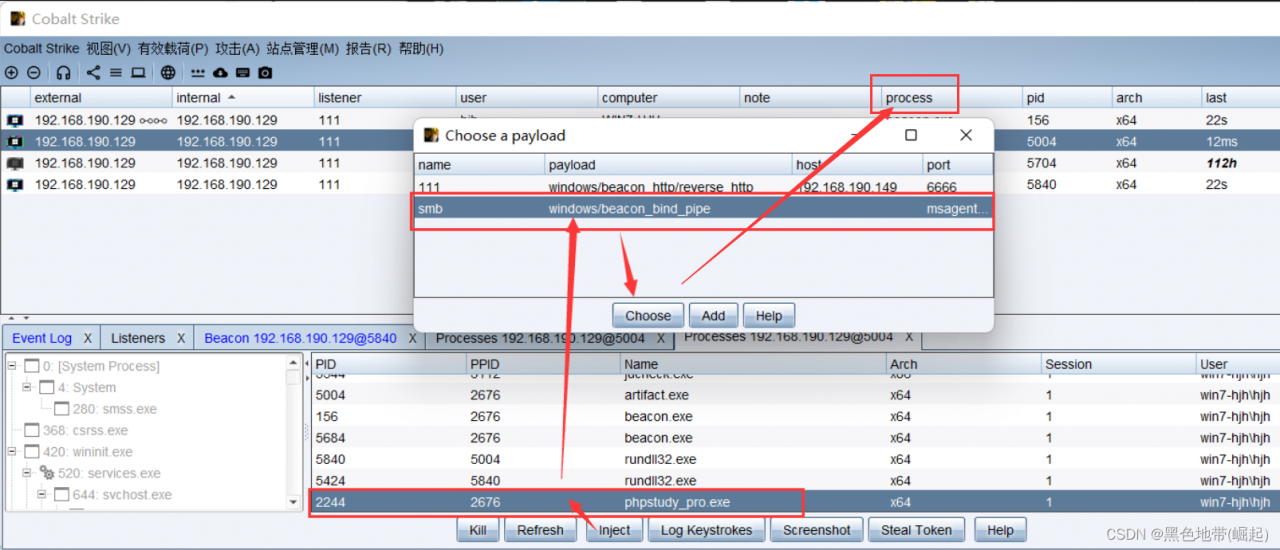Open the 攻击(A) menu
This screenshot has width=1280, height=550.
(238, 48)
